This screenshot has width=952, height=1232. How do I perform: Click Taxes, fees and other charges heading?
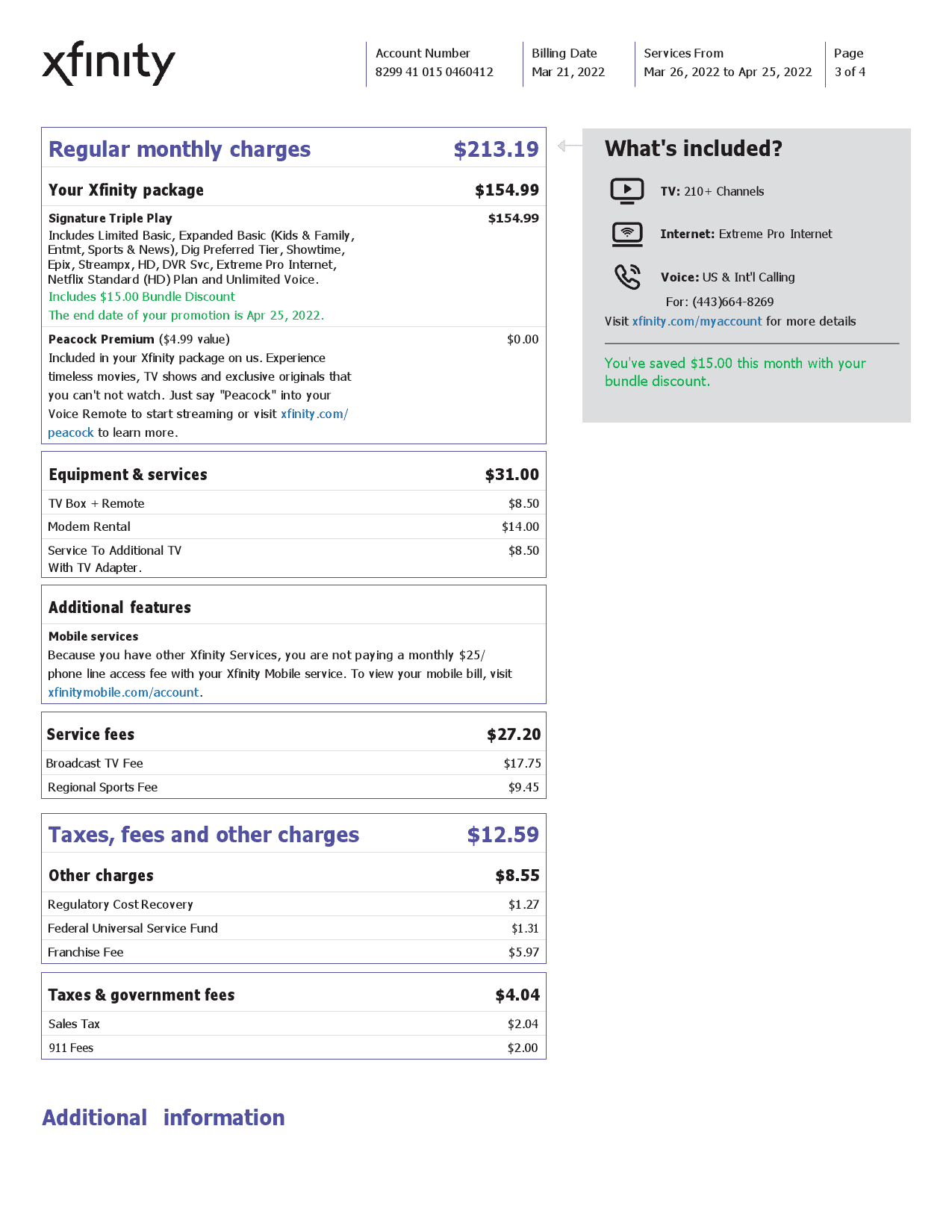(x=204, y=835)
